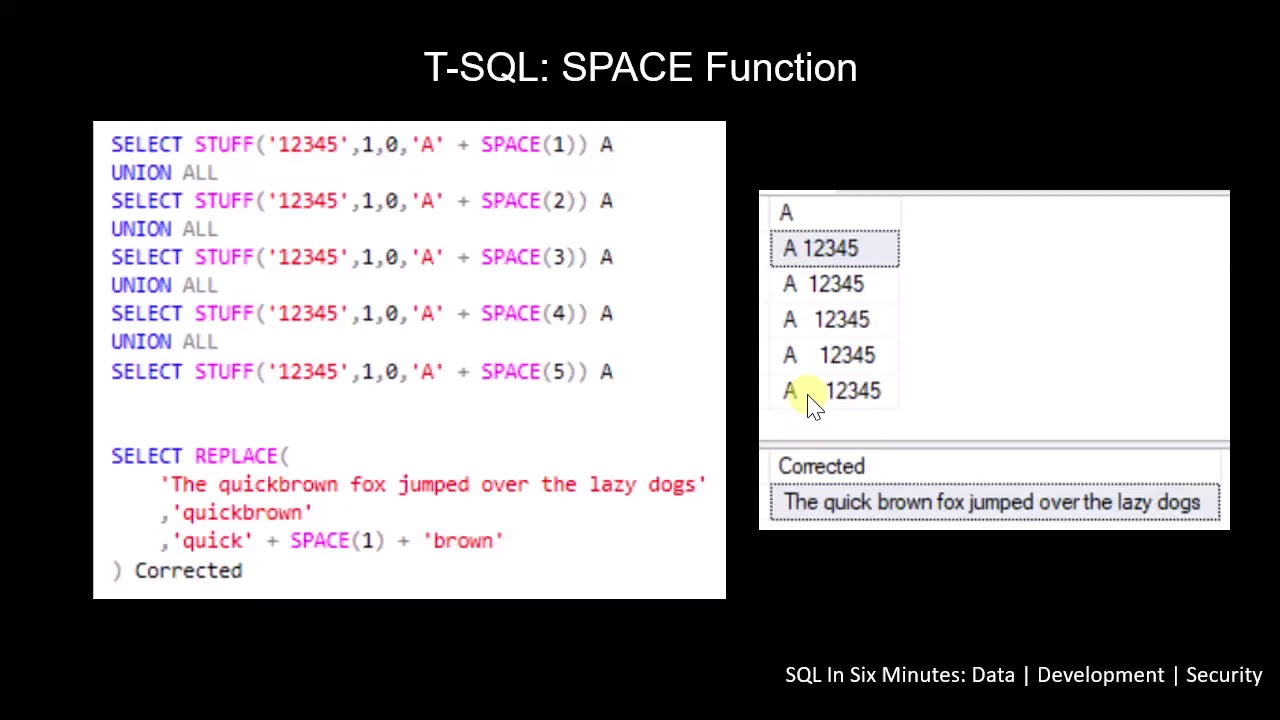Click the SPACE(4) STUFF query line
1280x720 pixels.
pos(362,314)
